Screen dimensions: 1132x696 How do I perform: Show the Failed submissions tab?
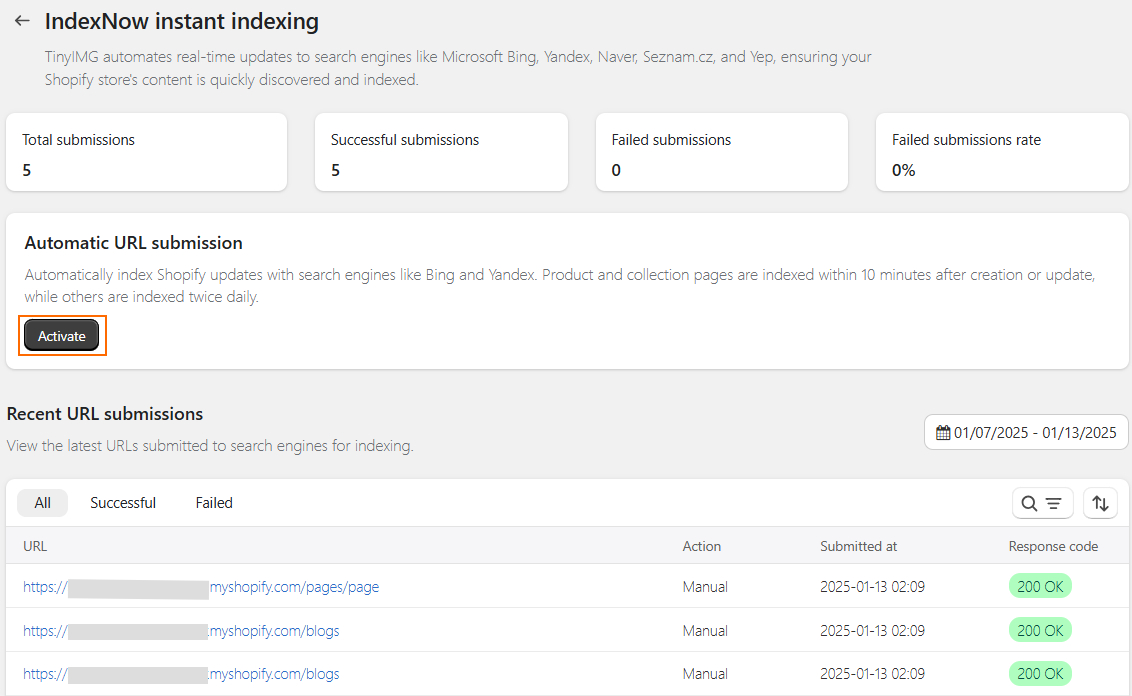coord(214,503)
